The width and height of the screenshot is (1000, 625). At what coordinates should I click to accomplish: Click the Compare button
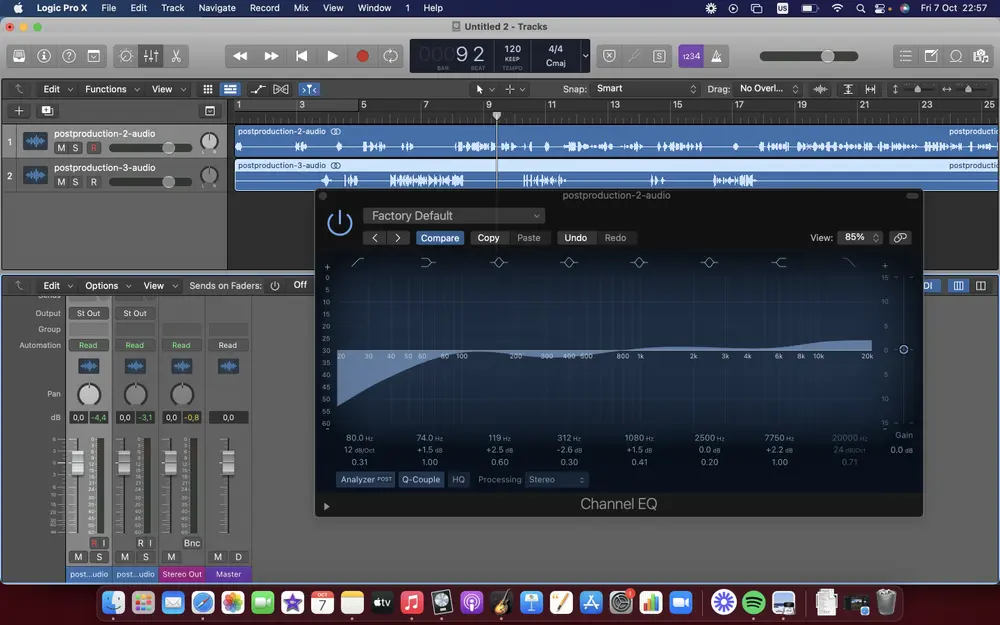coord(439,238)
